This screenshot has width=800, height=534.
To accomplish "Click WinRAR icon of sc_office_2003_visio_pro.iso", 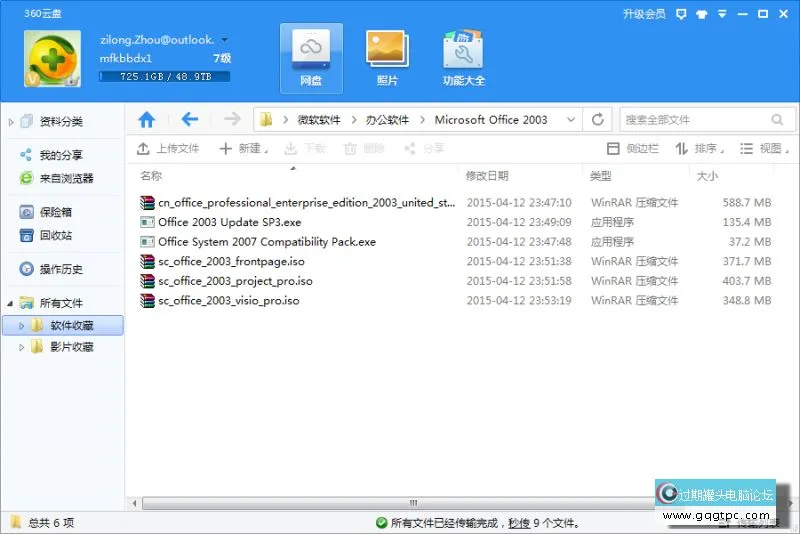I will [147, 300].
